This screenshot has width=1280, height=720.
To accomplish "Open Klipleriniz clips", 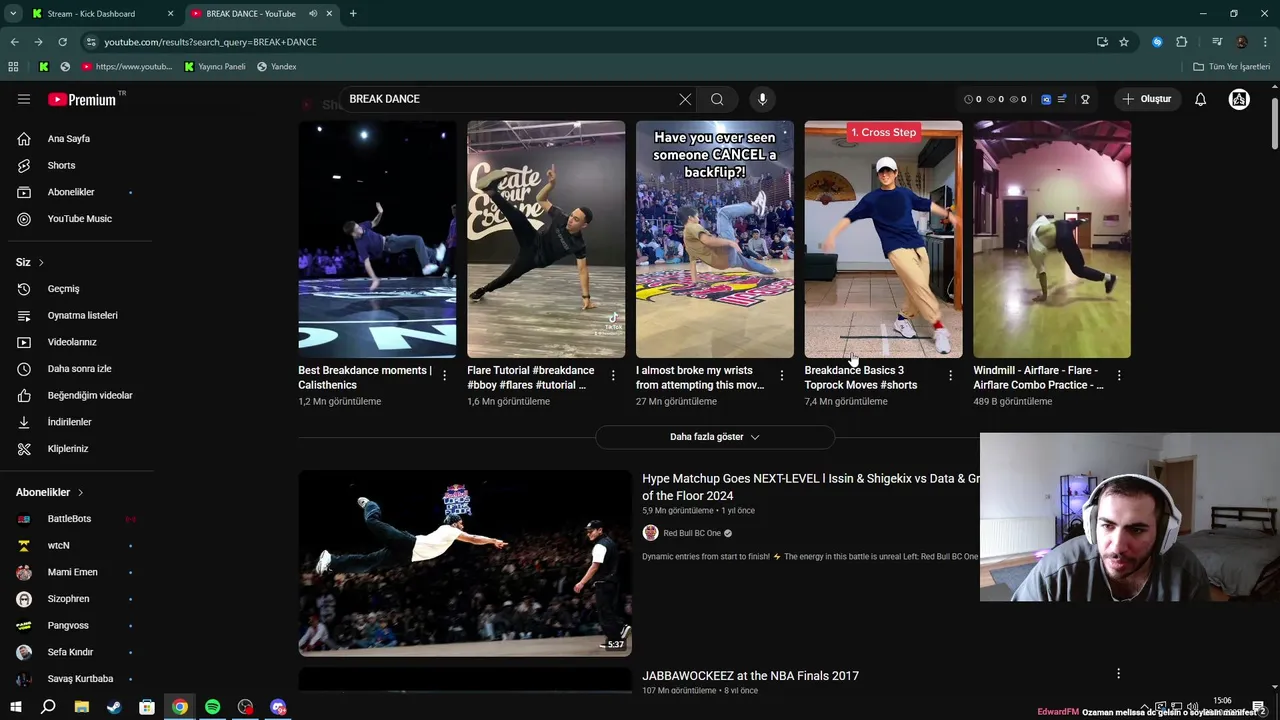I will coord(68,449).
